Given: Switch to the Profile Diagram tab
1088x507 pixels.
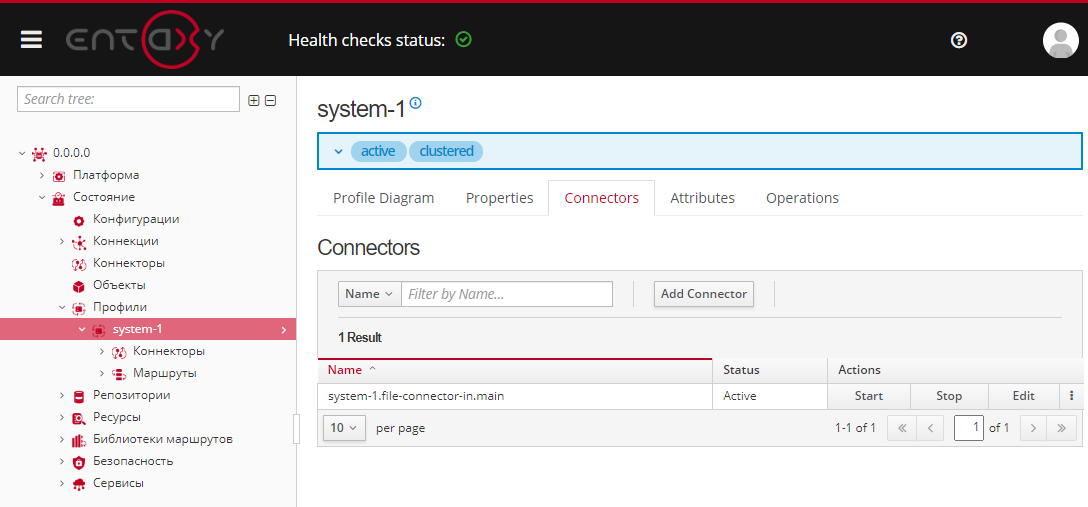Looking at the screenshot, I should tap(384, 198).
